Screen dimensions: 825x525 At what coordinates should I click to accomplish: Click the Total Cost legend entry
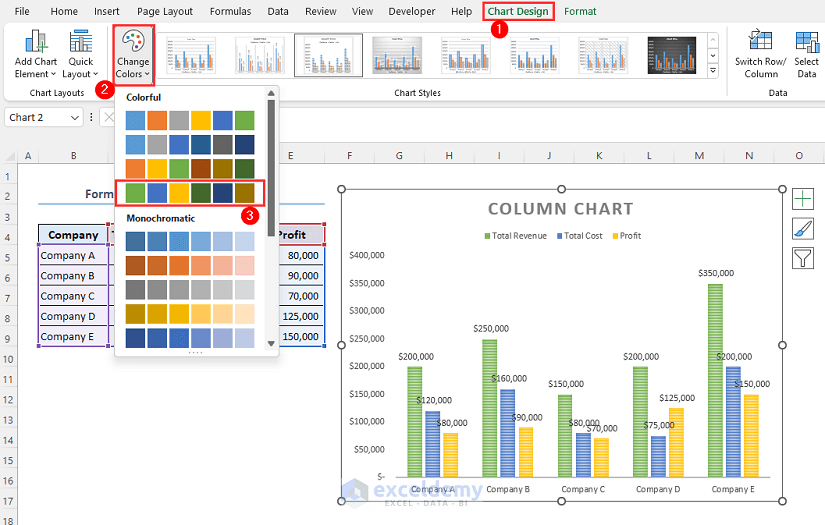tap(580, 236)
